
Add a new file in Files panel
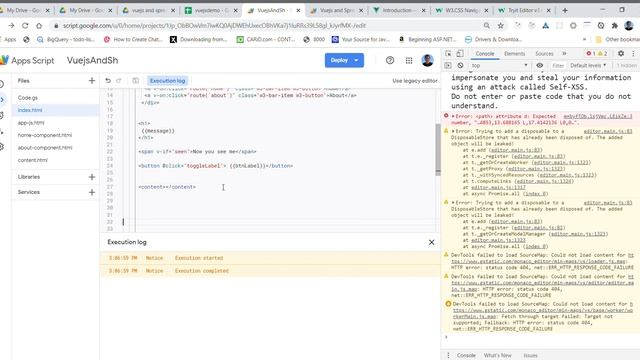(92, 81)
